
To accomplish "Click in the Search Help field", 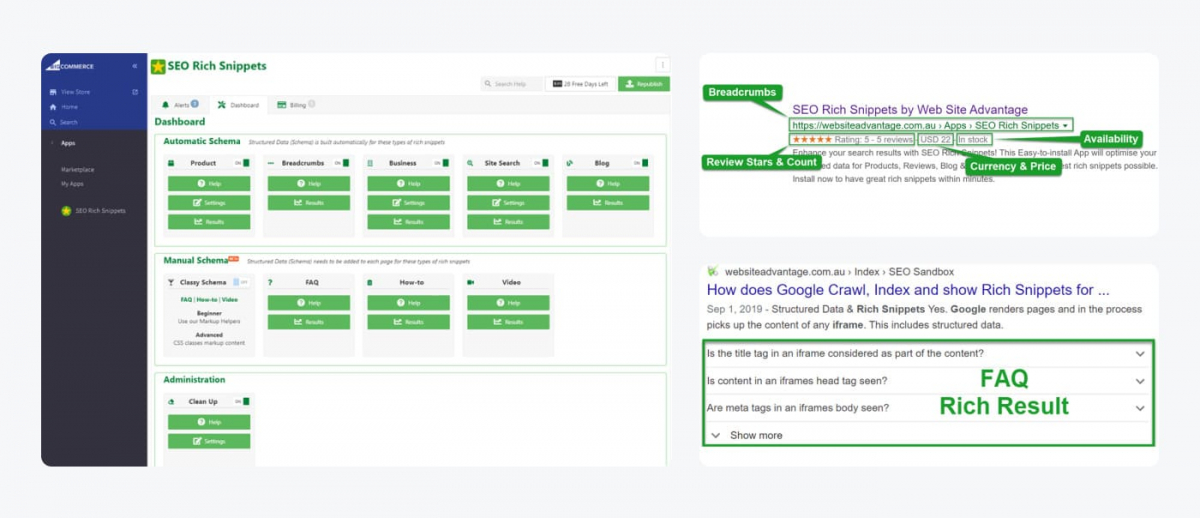I will click(510, 84).
